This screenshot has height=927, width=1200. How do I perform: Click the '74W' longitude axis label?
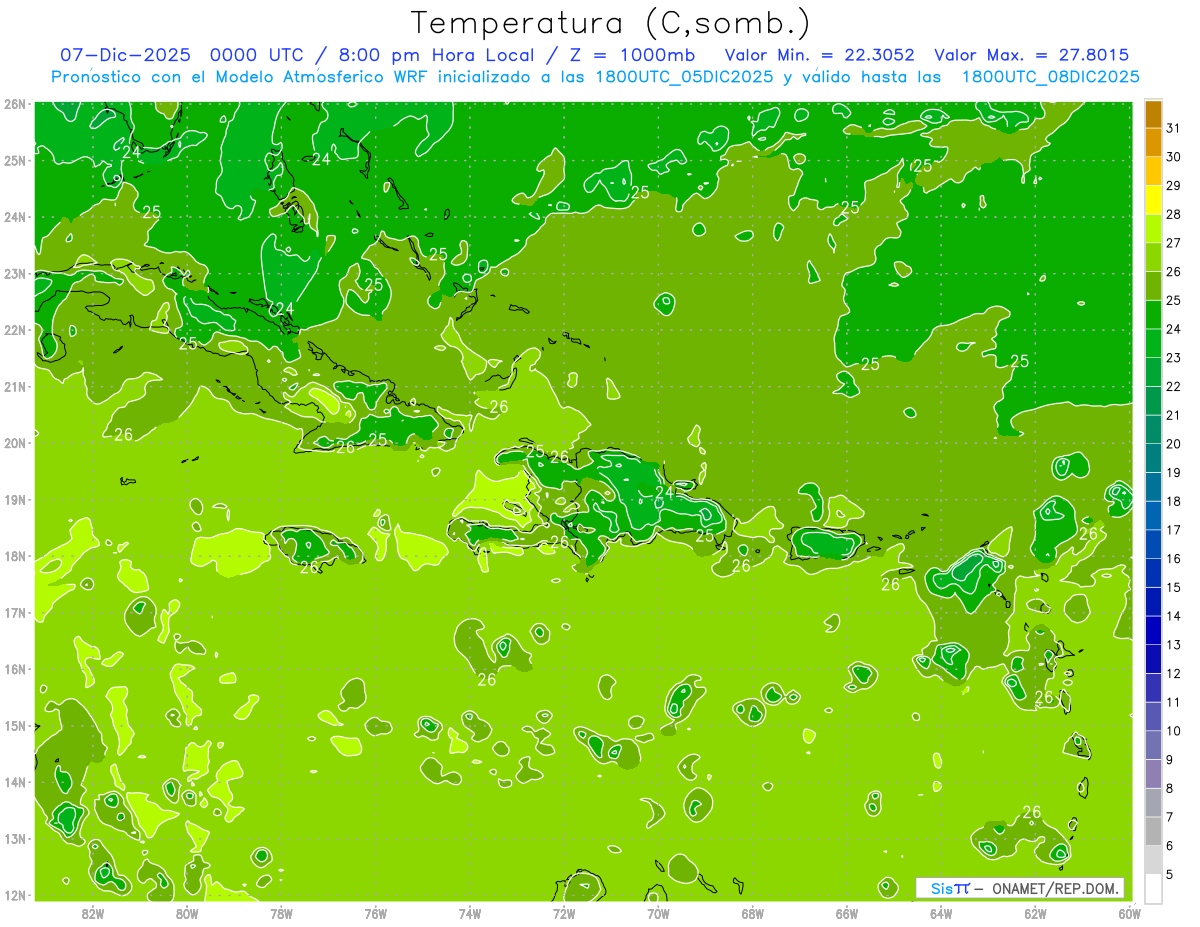pyautogui.click(x=470, y=912)
